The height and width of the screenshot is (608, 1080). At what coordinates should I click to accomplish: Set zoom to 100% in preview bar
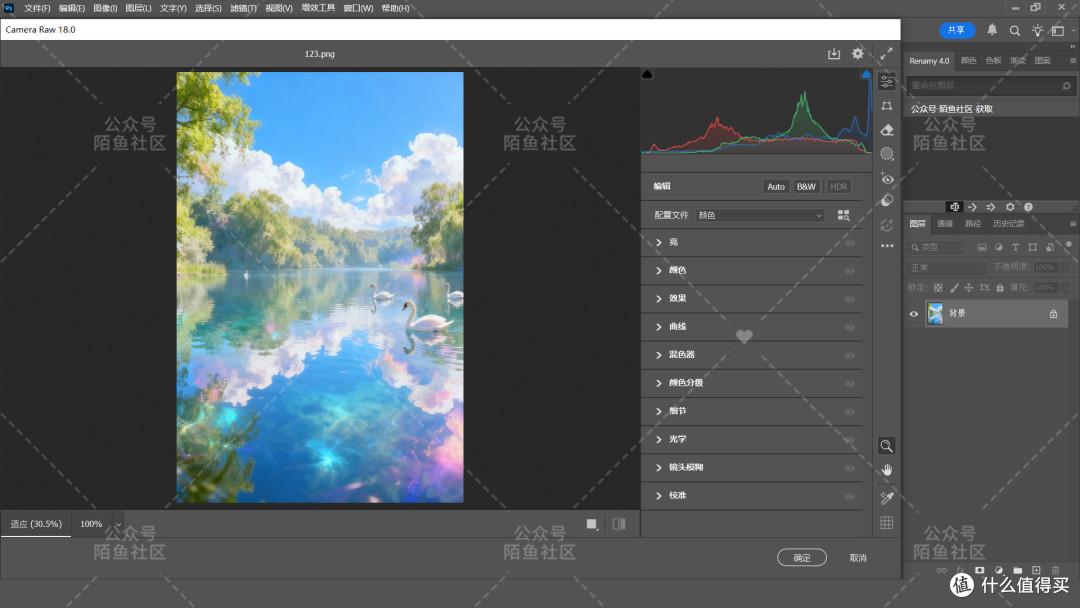coord(91,524)
